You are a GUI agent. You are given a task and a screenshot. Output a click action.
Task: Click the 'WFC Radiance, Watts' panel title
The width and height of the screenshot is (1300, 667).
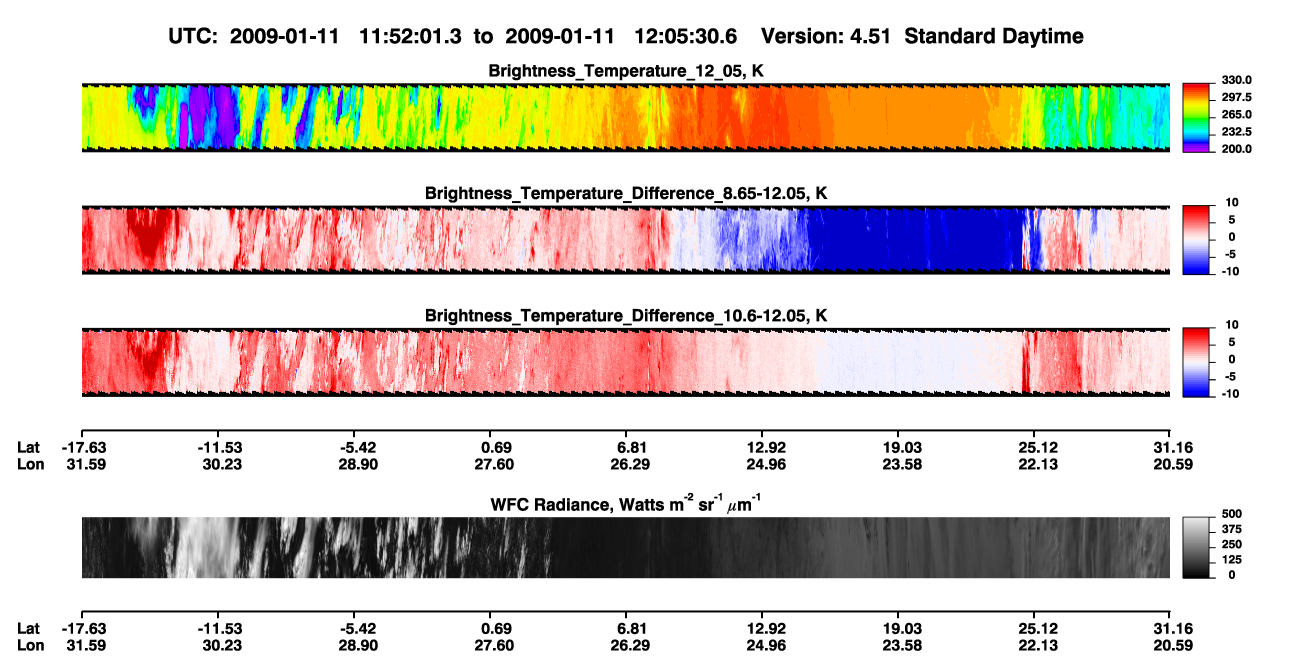click(x=626, y=503)
